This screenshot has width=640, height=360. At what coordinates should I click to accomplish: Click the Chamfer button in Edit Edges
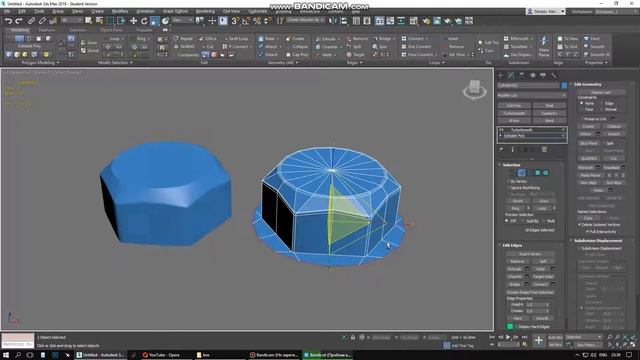(x=515, y=277)
